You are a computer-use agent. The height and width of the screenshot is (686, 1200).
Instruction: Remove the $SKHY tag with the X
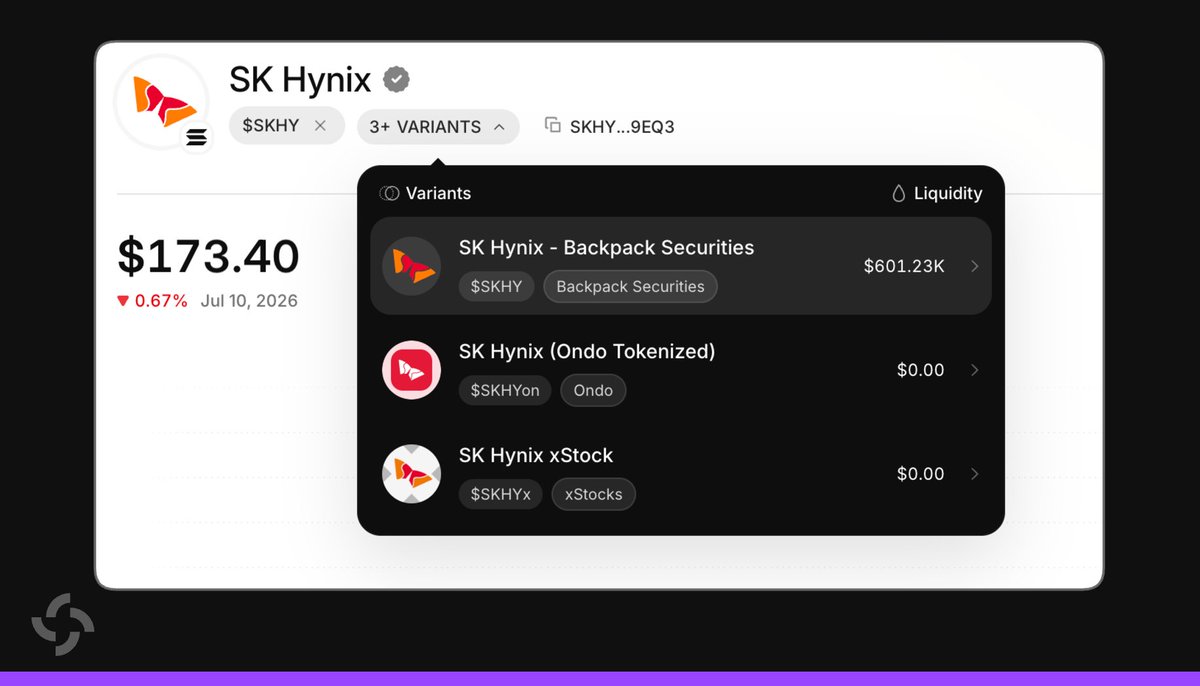point(320,126)
